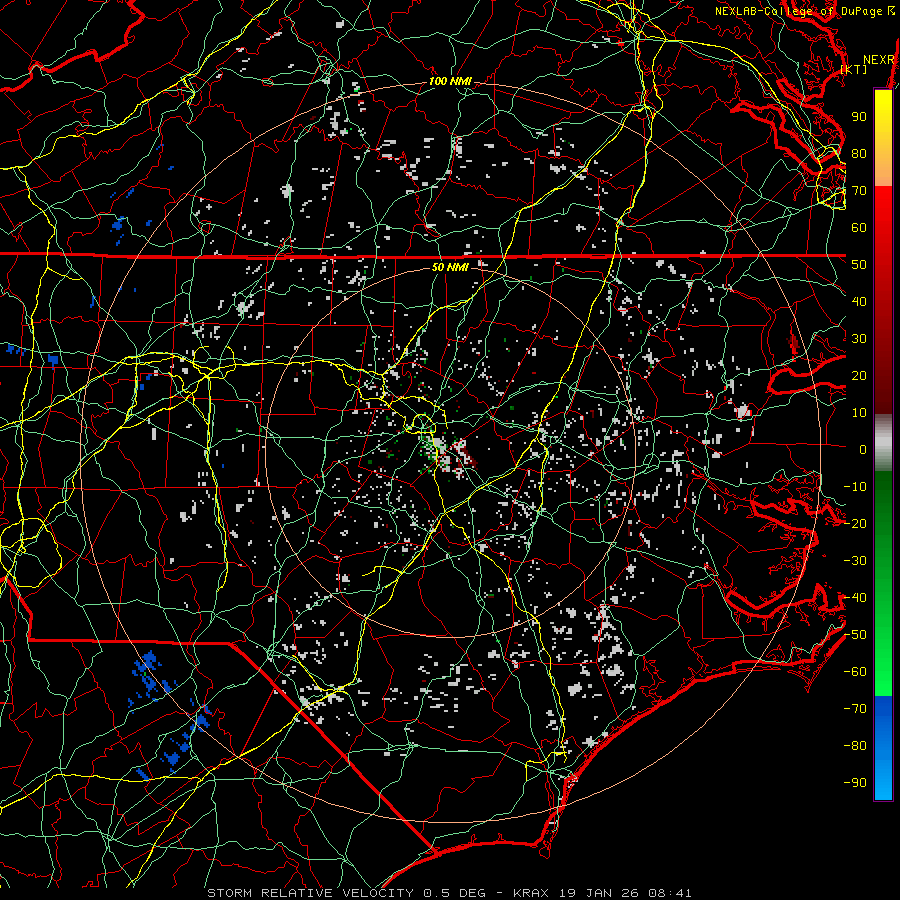This screenshot has width=900, height=900.
Task: Select the 60 value on the velocity scale
Action: pos(859,228)
